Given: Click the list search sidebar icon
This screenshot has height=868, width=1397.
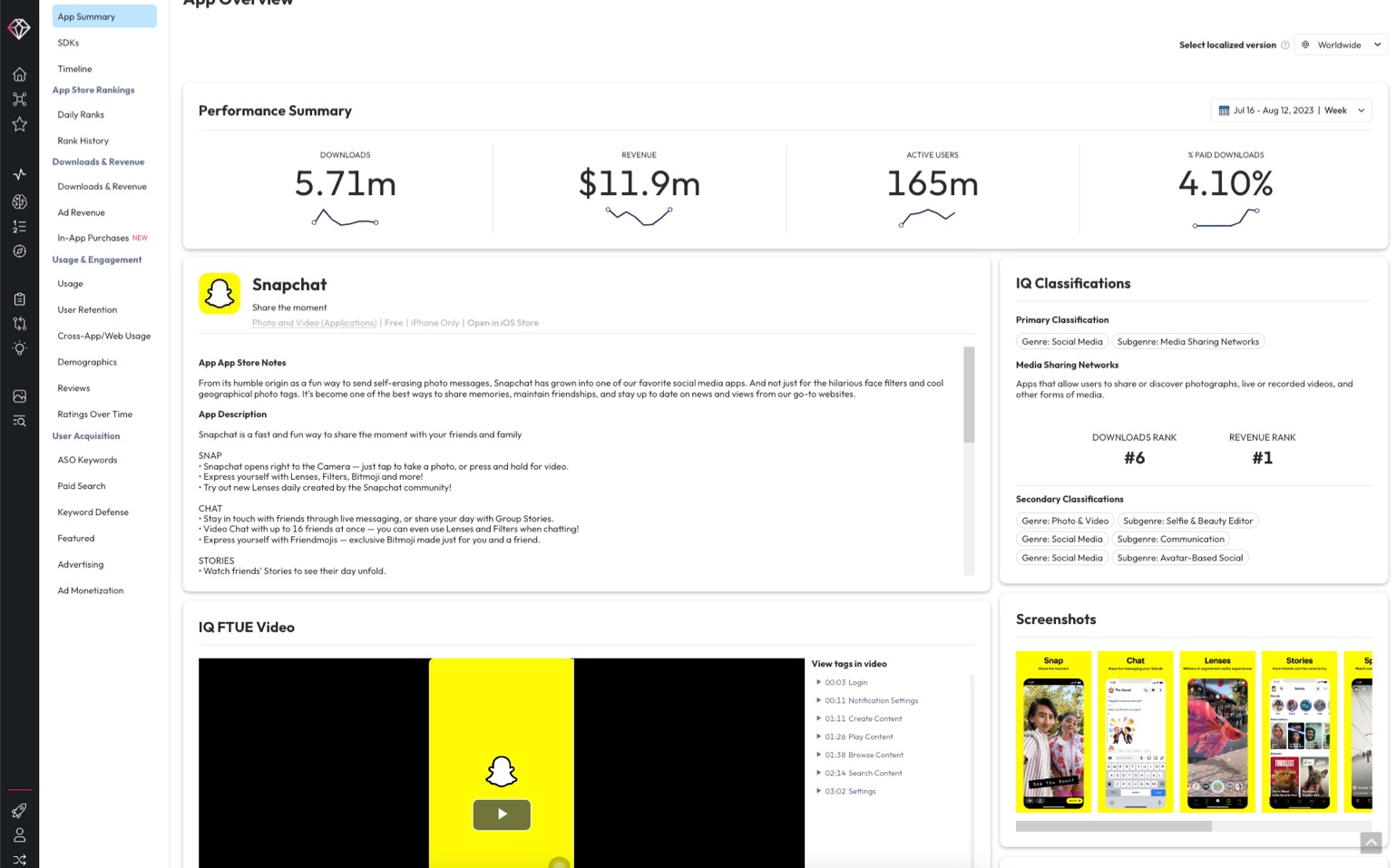Looking at the screenshot, I should [x=19, y=421].
